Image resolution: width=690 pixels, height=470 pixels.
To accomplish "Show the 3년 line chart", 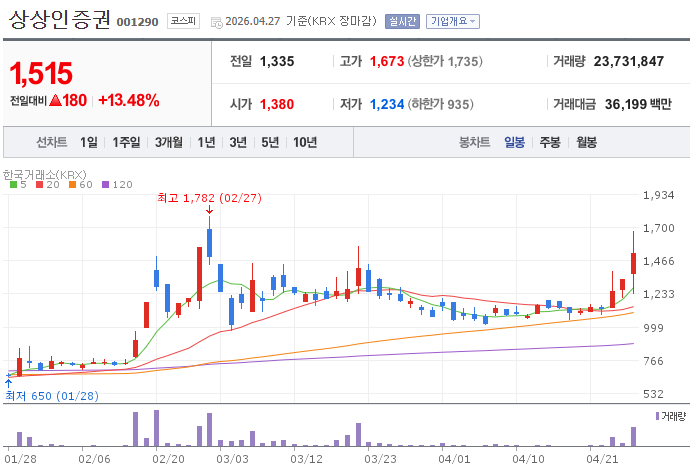I will coord(238,142).
